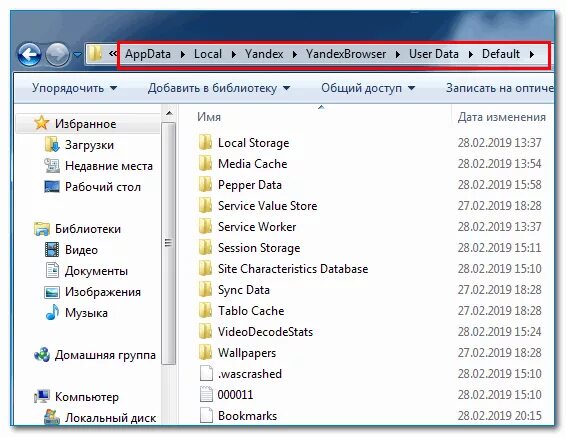
Task: Open Недавние места in the sidebar
Action: (x=109, y=166)
